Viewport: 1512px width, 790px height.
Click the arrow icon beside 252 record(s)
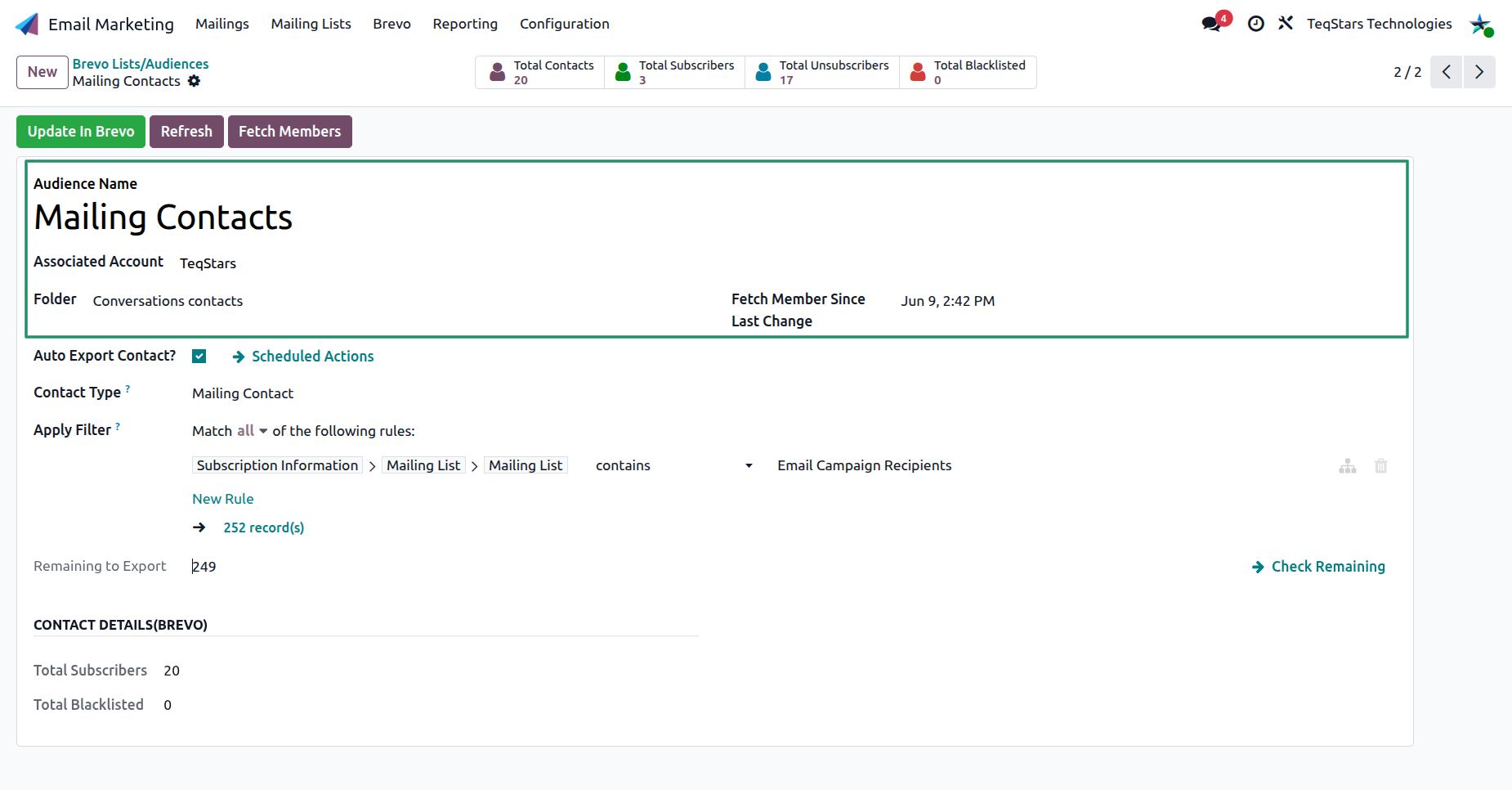(x=199, y=527)
